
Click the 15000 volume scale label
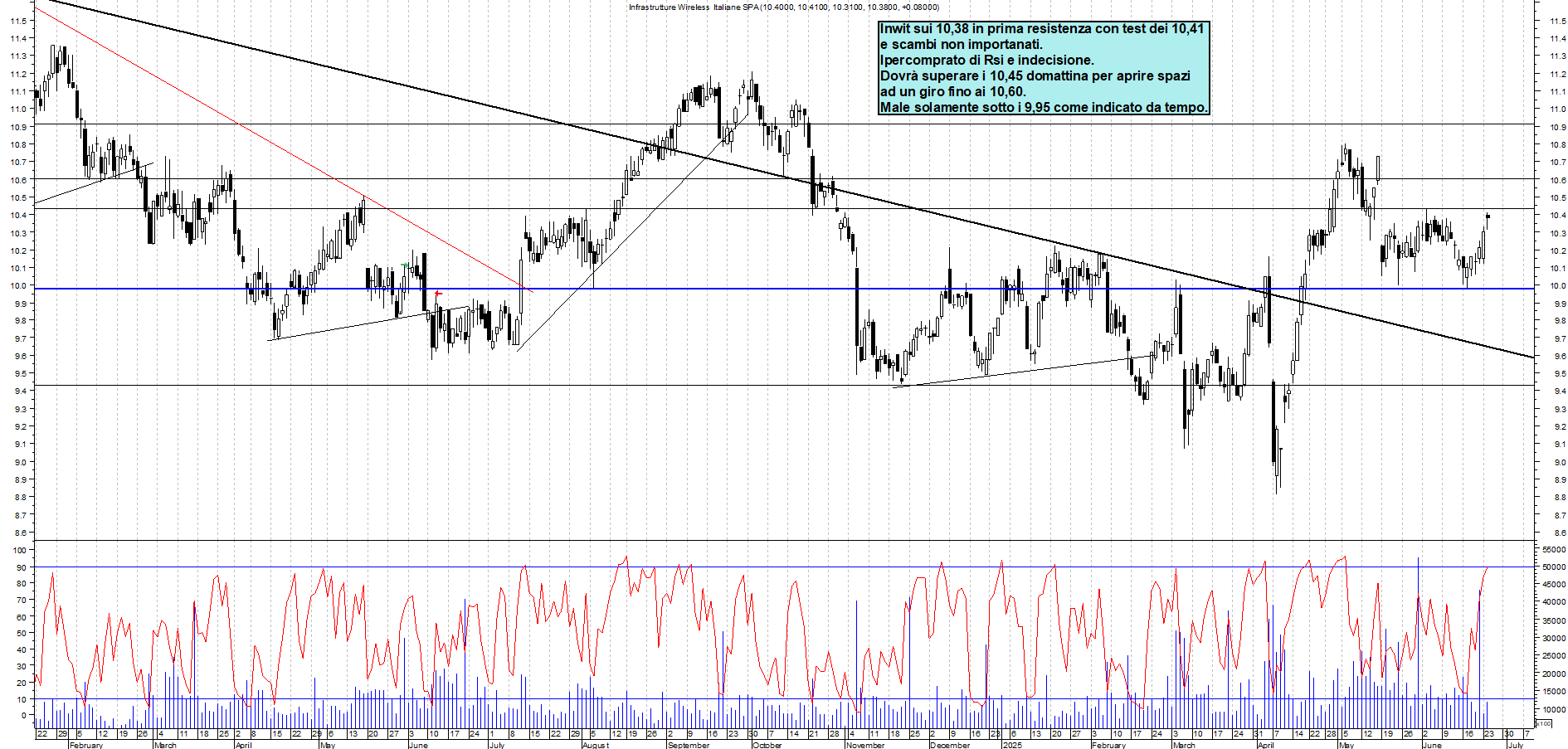pyautogui.click(x=1553, y=692)
